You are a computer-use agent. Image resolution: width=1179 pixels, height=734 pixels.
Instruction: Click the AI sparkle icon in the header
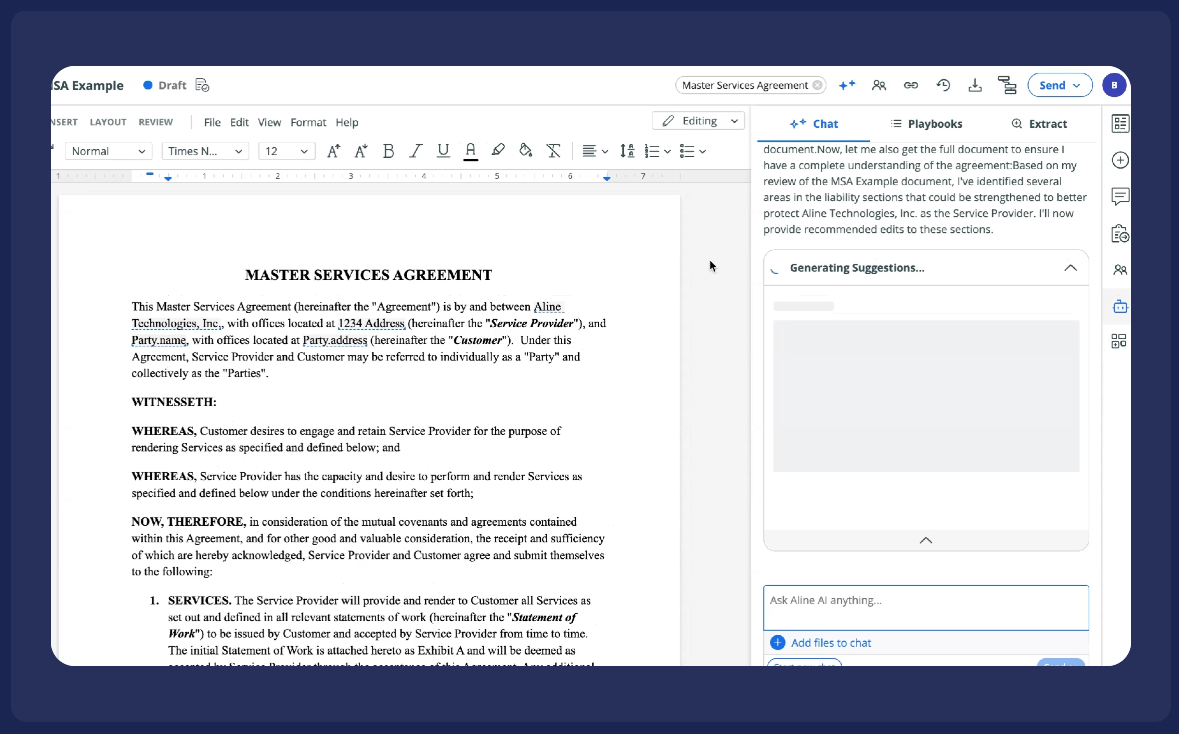(847, 85)
